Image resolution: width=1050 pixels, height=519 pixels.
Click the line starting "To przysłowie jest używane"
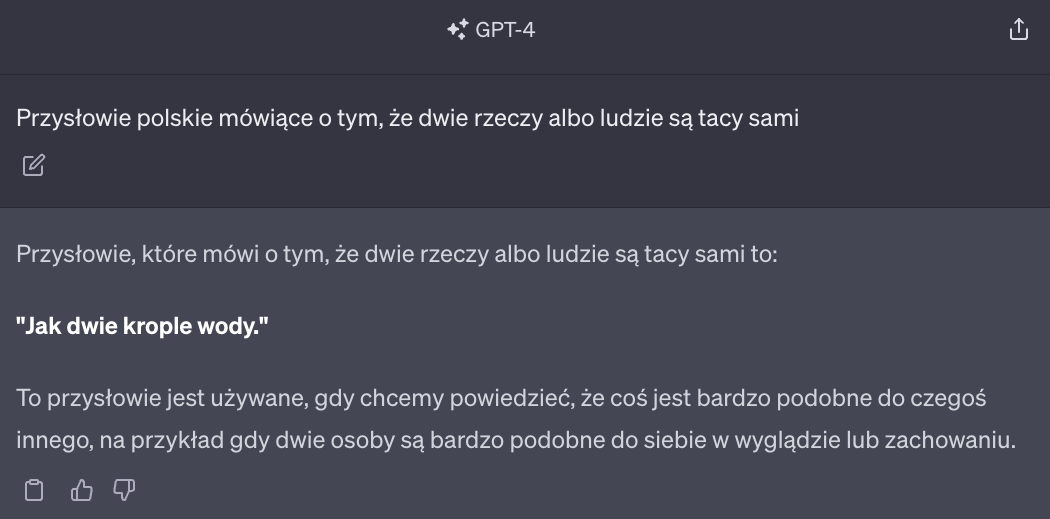point(501,399)
